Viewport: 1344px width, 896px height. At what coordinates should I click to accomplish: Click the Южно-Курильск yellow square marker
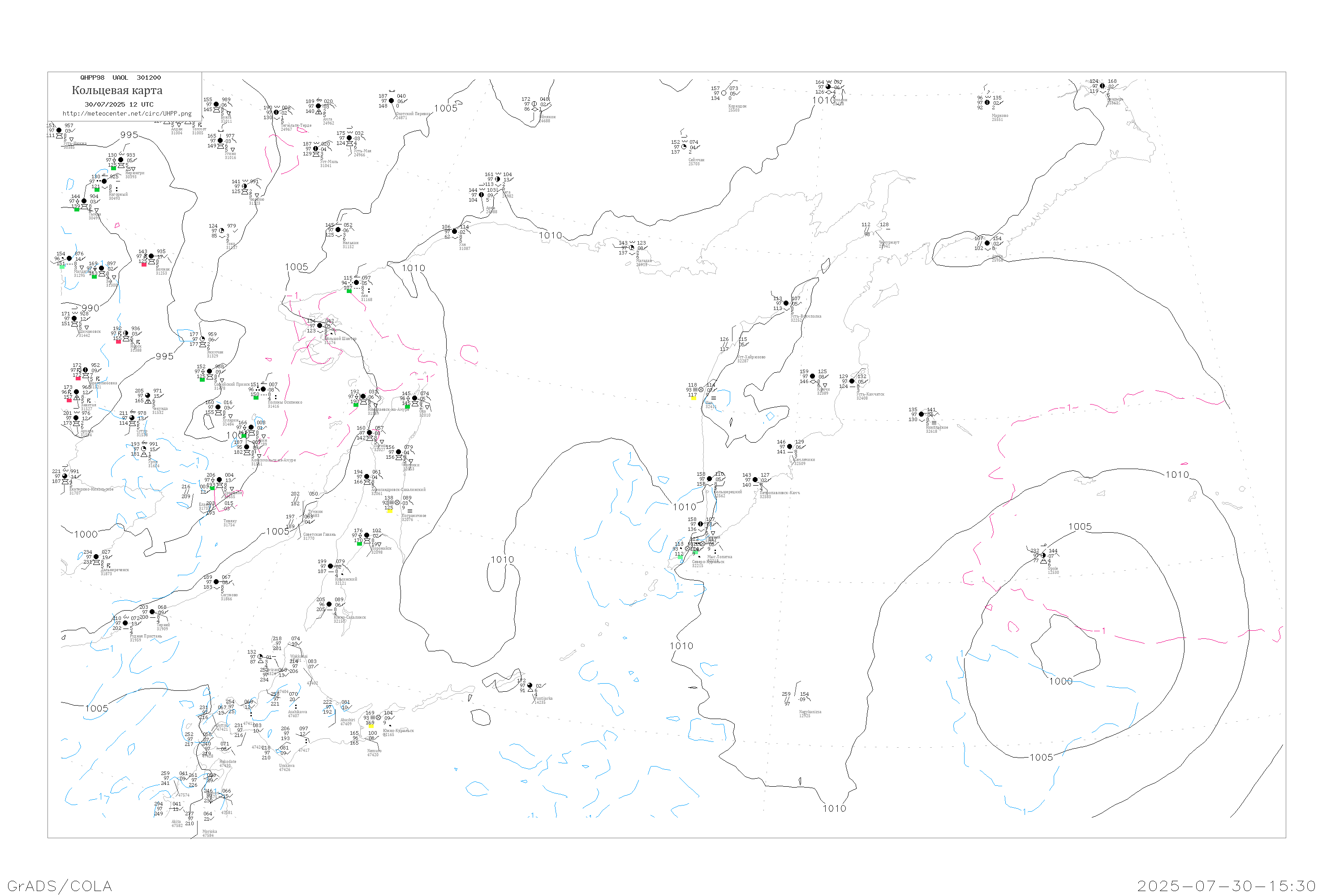[371, 726]
